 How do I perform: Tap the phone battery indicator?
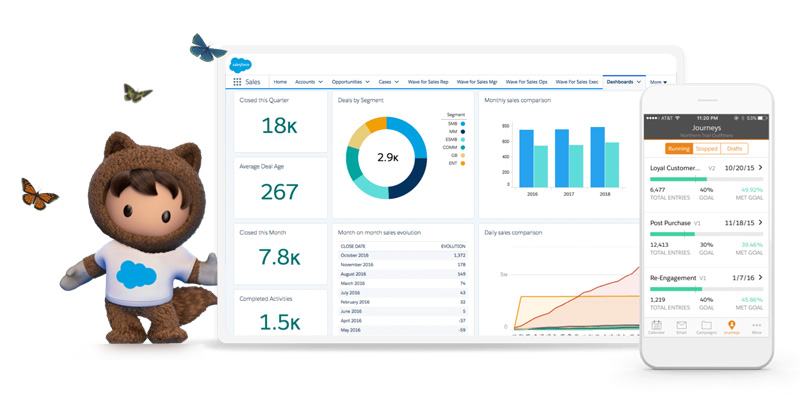[x=764, y=118]
